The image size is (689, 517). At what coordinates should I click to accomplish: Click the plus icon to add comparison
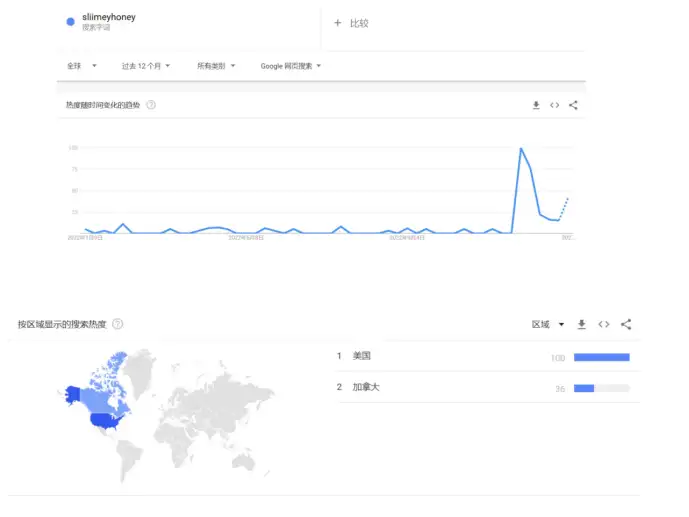point(338,23)
